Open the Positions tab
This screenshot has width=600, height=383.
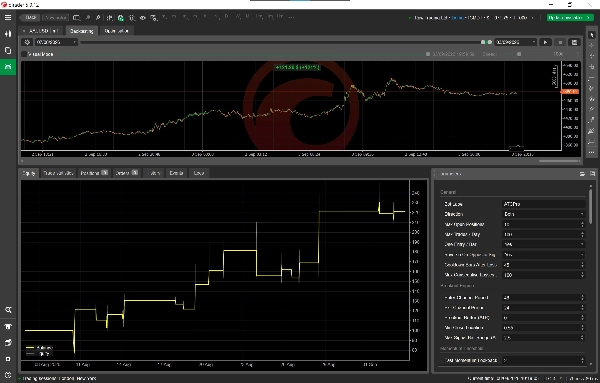94,173
